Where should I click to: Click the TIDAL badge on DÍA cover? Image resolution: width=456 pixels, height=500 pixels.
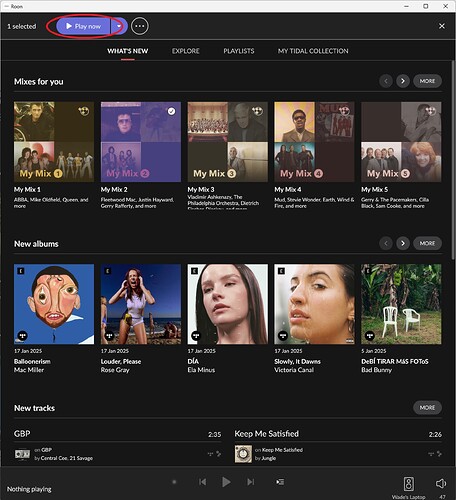pyautogui.click(x=196, y=335)
